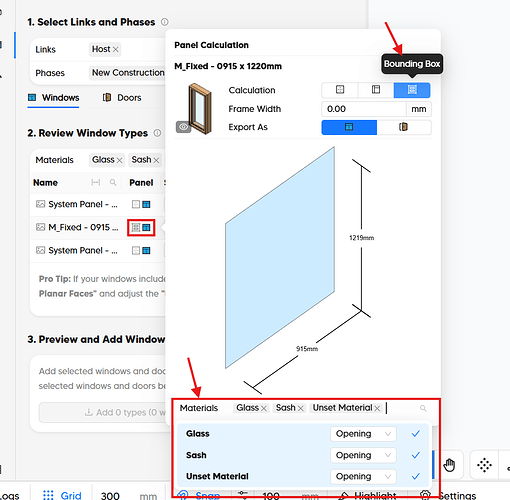
Task: Click the info icon beside Review Window Types
Action: click(x=157, y=133)
